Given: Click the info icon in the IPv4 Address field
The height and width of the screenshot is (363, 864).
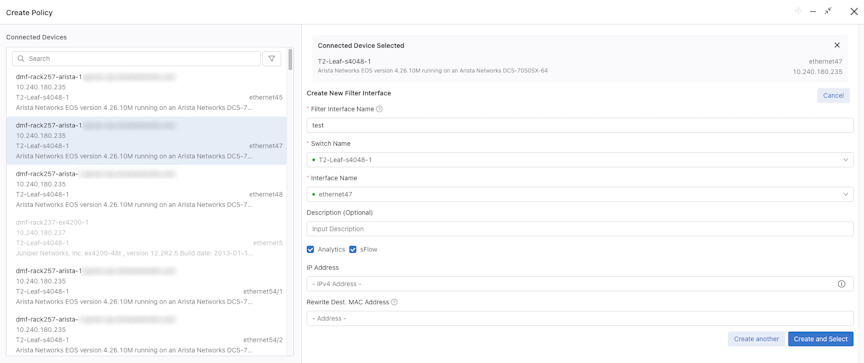Looking at the screenshot, I should pyautogui.click(x=841, y=284).
